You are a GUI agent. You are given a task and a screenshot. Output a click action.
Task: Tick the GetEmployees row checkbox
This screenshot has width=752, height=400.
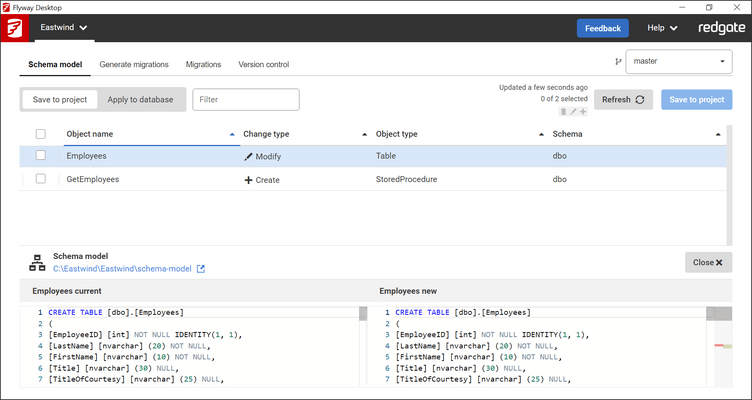coord(41,179)
